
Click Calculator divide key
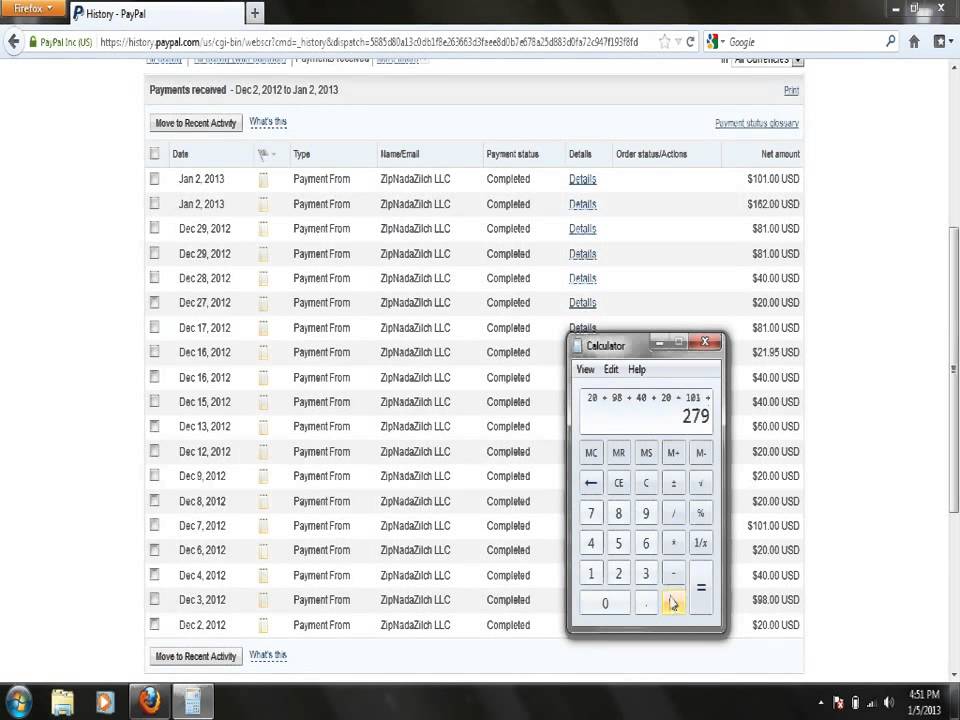673,513
